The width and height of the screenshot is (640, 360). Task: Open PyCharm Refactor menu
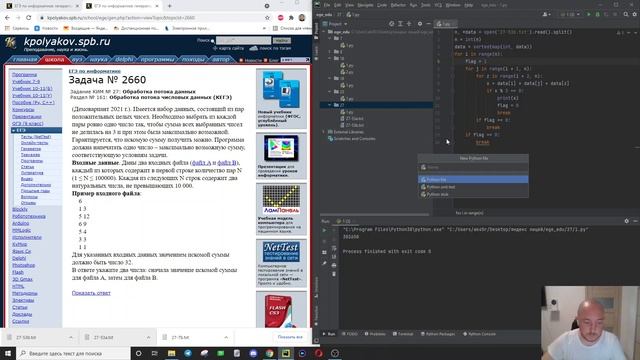(x=398, y=5)
